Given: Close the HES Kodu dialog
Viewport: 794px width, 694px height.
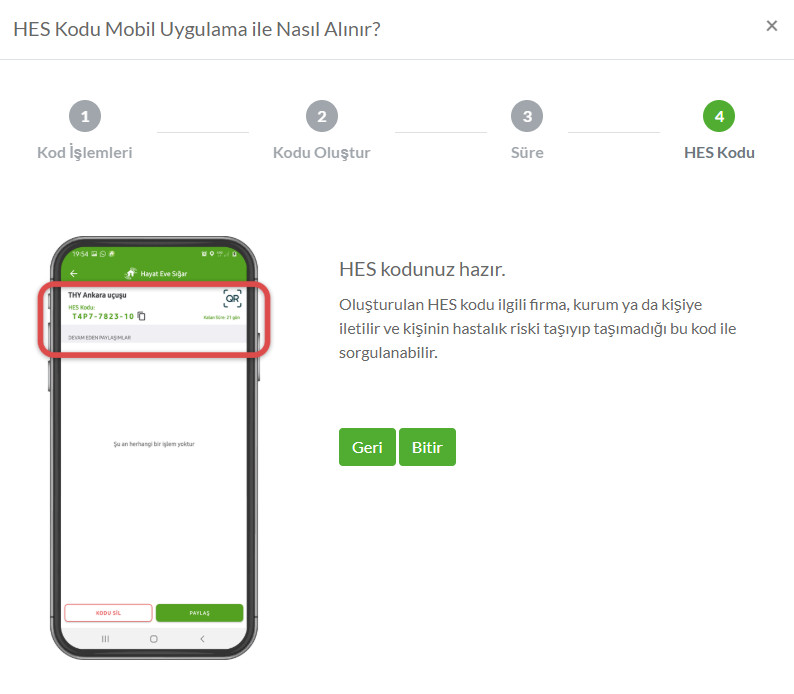Looking at the screenshot, I should pyautogui.click(x=771, y=26).
